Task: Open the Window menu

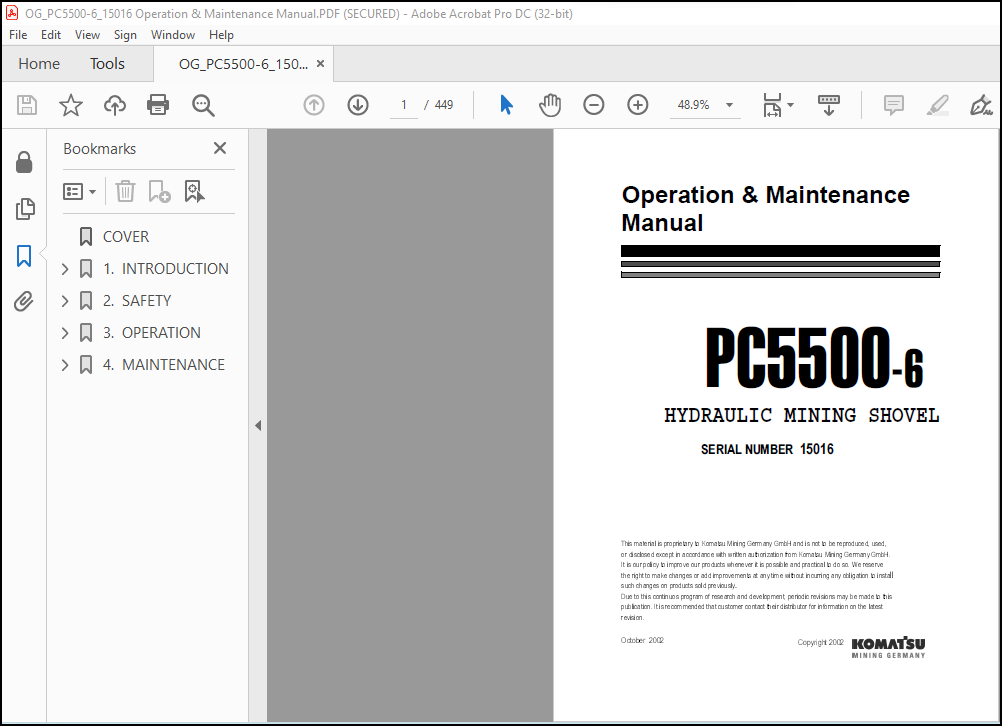Action: (173, 35)
